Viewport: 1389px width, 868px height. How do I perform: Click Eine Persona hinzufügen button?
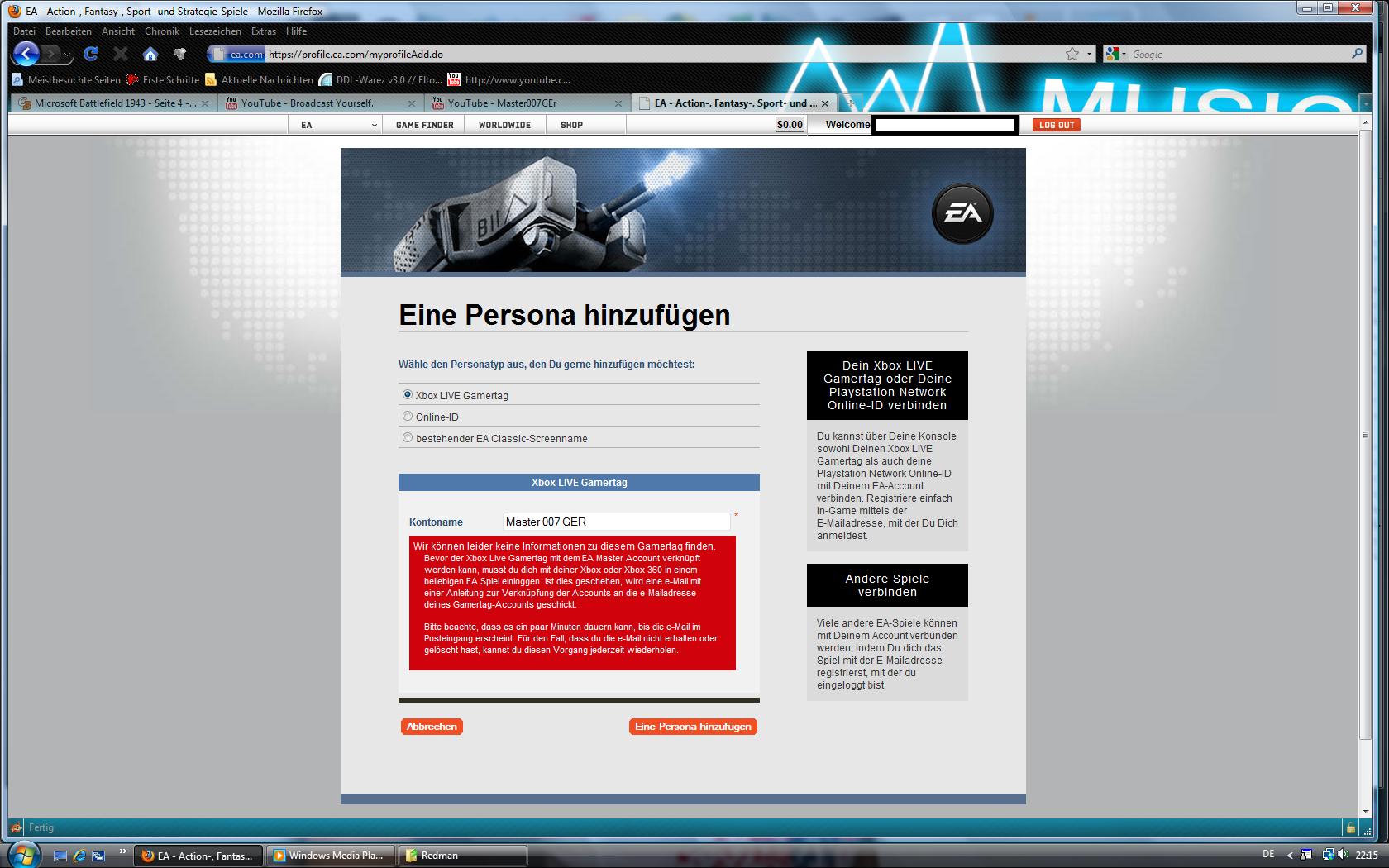click(693, 727)
